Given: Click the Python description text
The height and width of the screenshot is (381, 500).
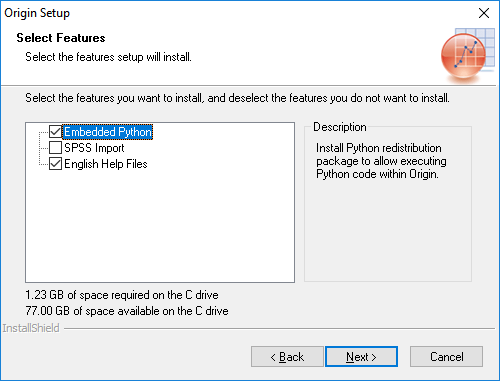Looking at the screenshot, I should [381, 161].
